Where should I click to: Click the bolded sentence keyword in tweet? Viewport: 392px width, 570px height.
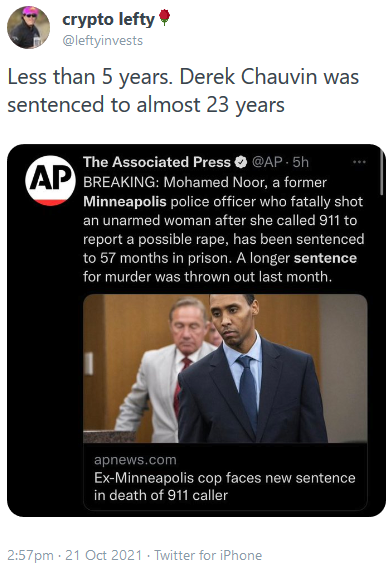click(x=325, y=258)
